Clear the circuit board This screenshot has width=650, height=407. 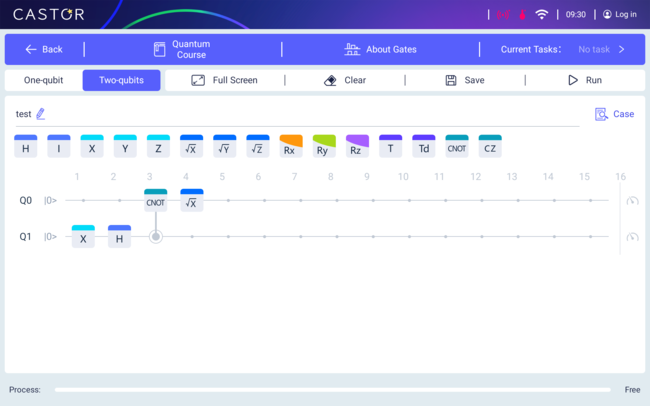coord(345,80)
